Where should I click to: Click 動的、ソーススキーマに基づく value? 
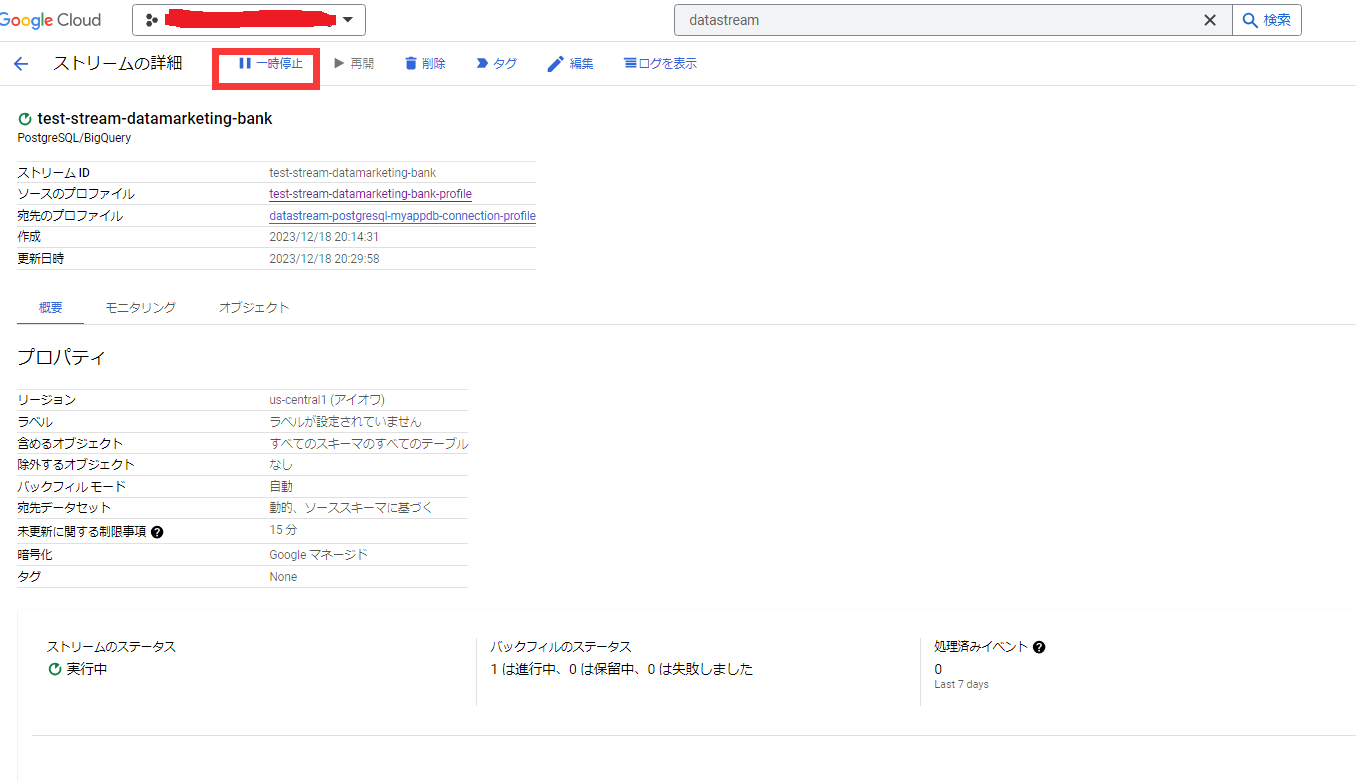click(x=351, y=508)
